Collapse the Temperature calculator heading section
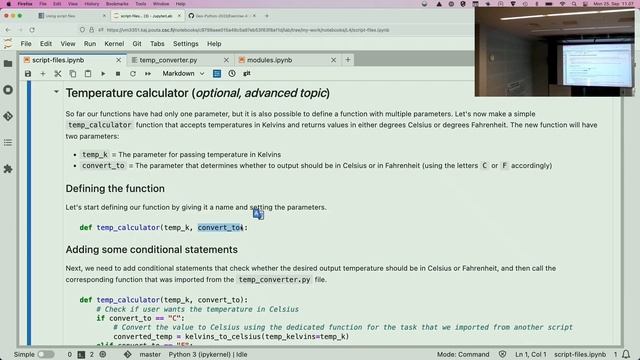Screen dimensions: 640x360 (x=56, y=92)
